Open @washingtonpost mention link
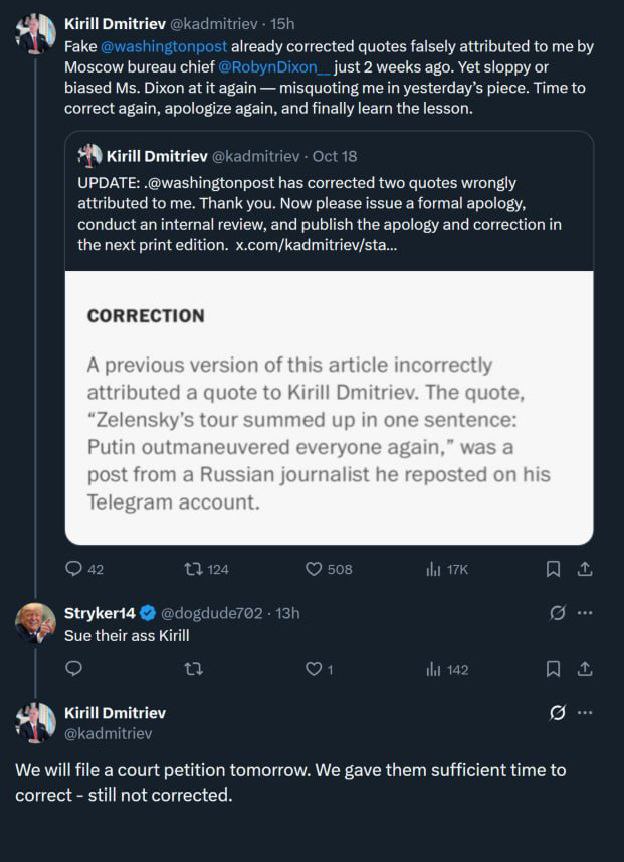 pos(164,46)
